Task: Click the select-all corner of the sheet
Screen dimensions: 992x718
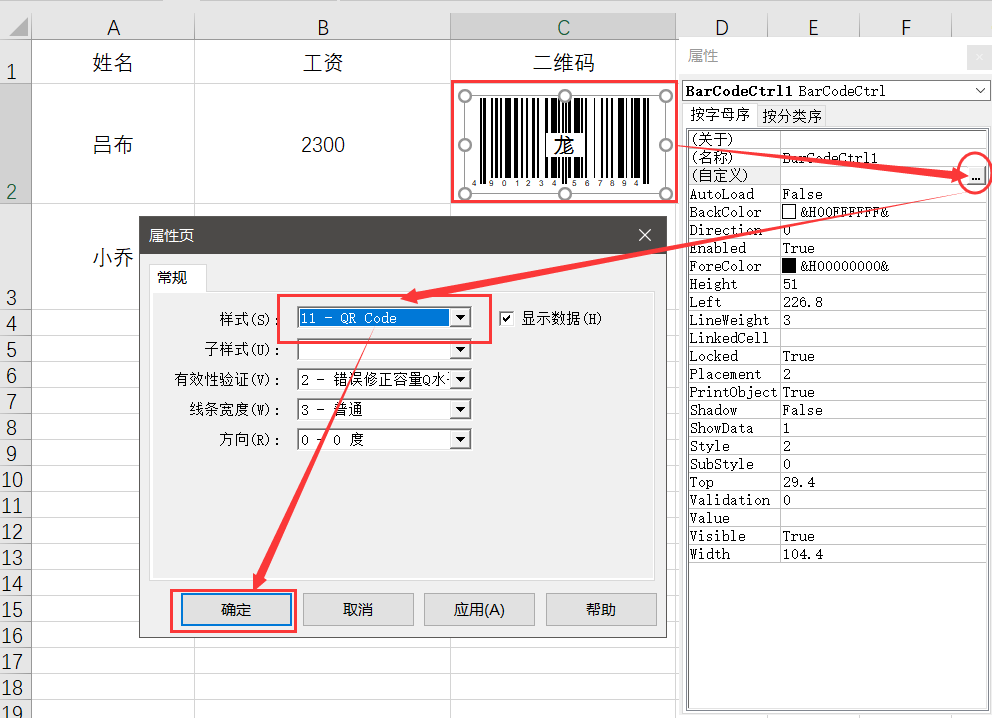Action: [17, 27]
